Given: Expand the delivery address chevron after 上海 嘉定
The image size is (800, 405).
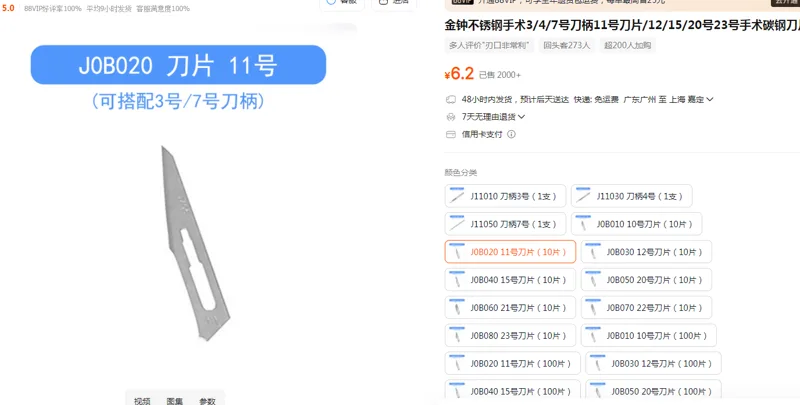Looking at the screenshot, I should (x=710, y=99).
